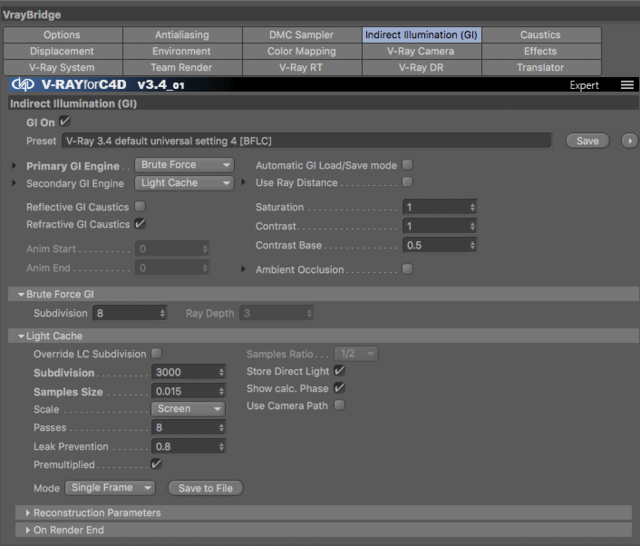Screen dimensions: 640x546
Task: Expand the Use Ray Distance options
Action: tap(243, 182)
